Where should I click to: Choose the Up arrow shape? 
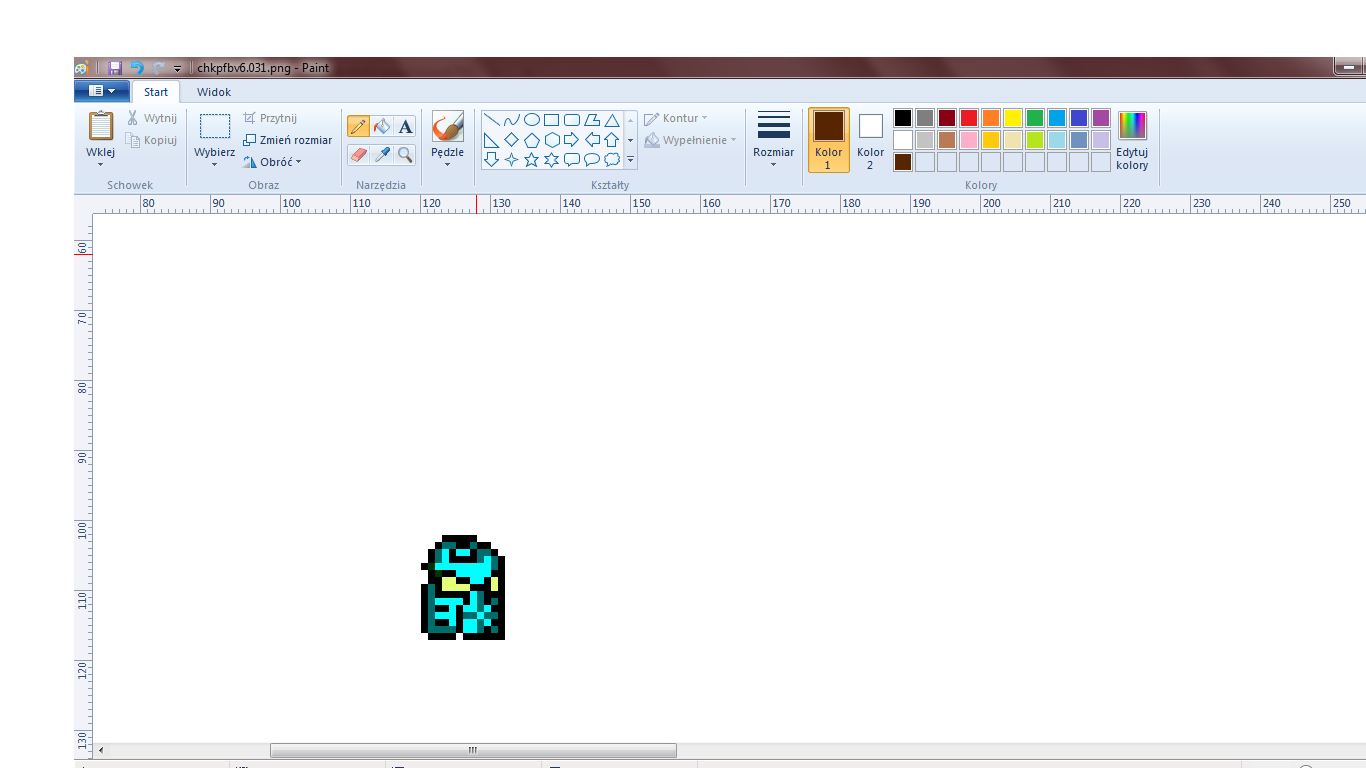(612, 140)
